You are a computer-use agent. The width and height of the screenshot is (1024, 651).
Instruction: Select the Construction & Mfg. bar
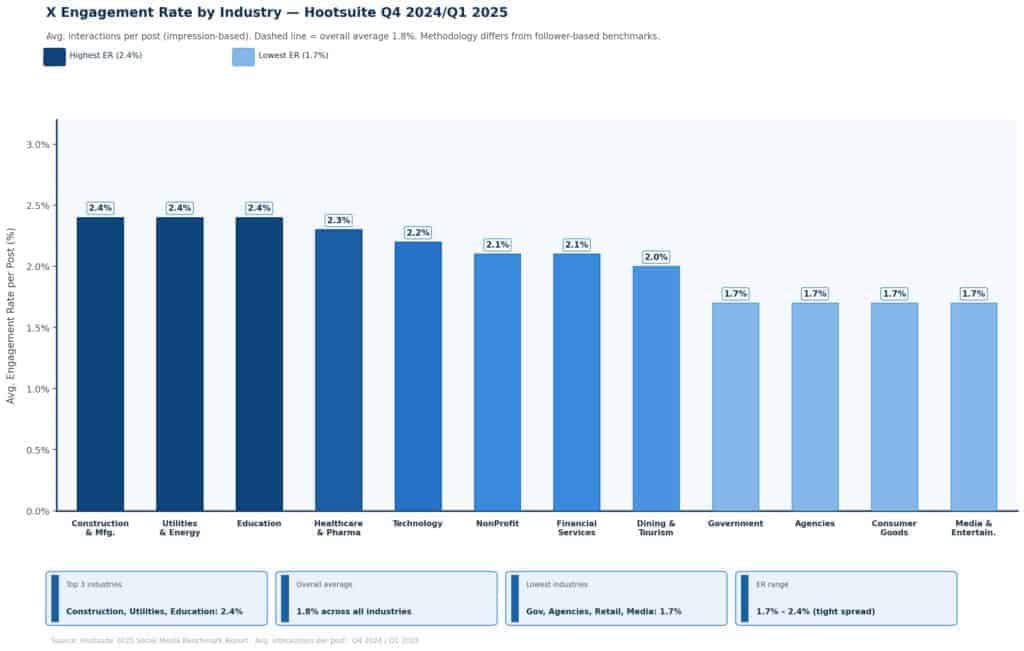(100, 364)
